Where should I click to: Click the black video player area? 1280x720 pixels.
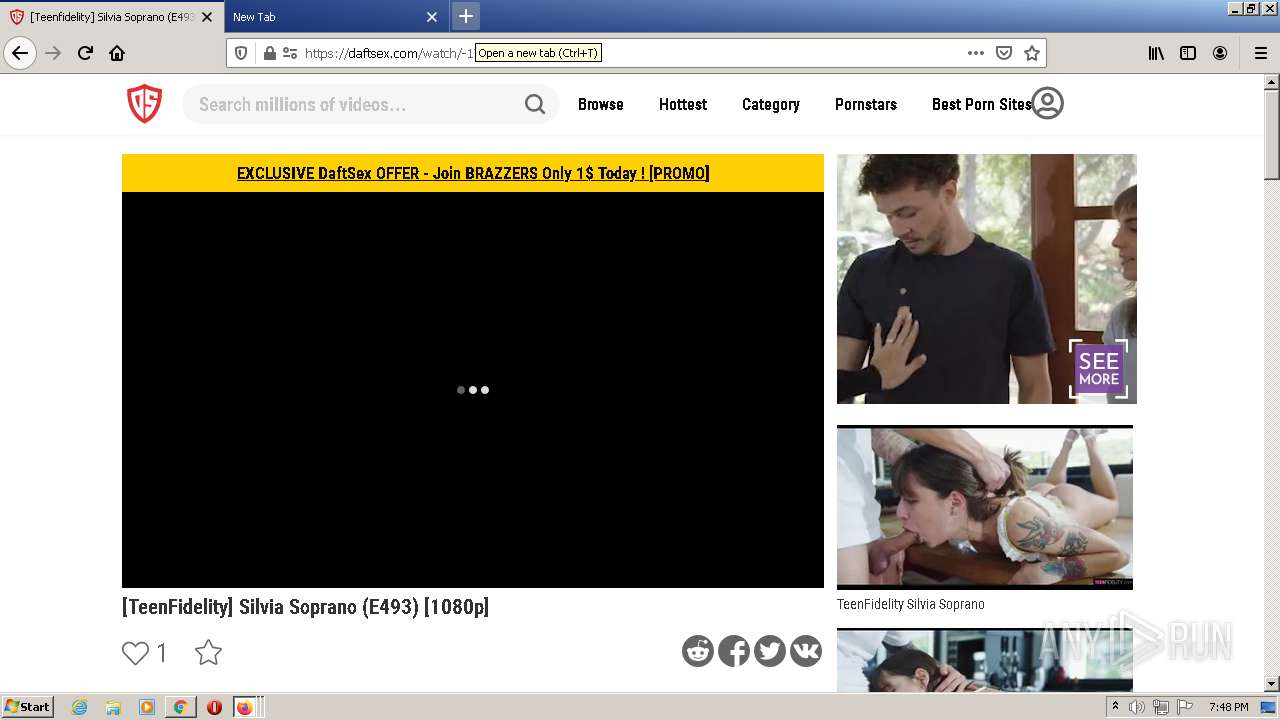tap(473, 390)
